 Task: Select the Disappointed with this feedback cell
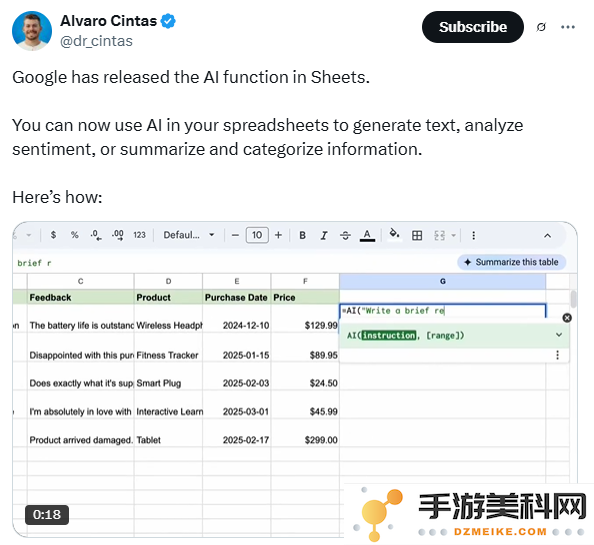80,348
